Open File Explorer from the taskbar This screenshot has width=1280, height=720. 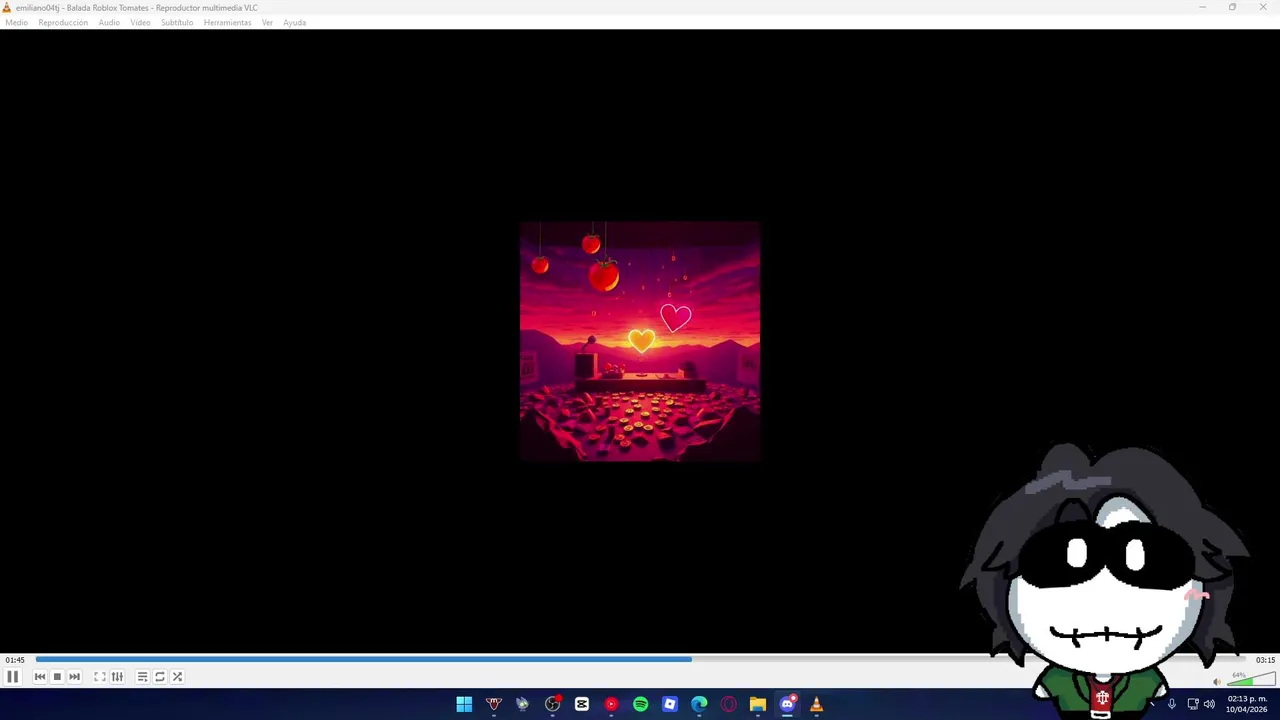point(758,704)
